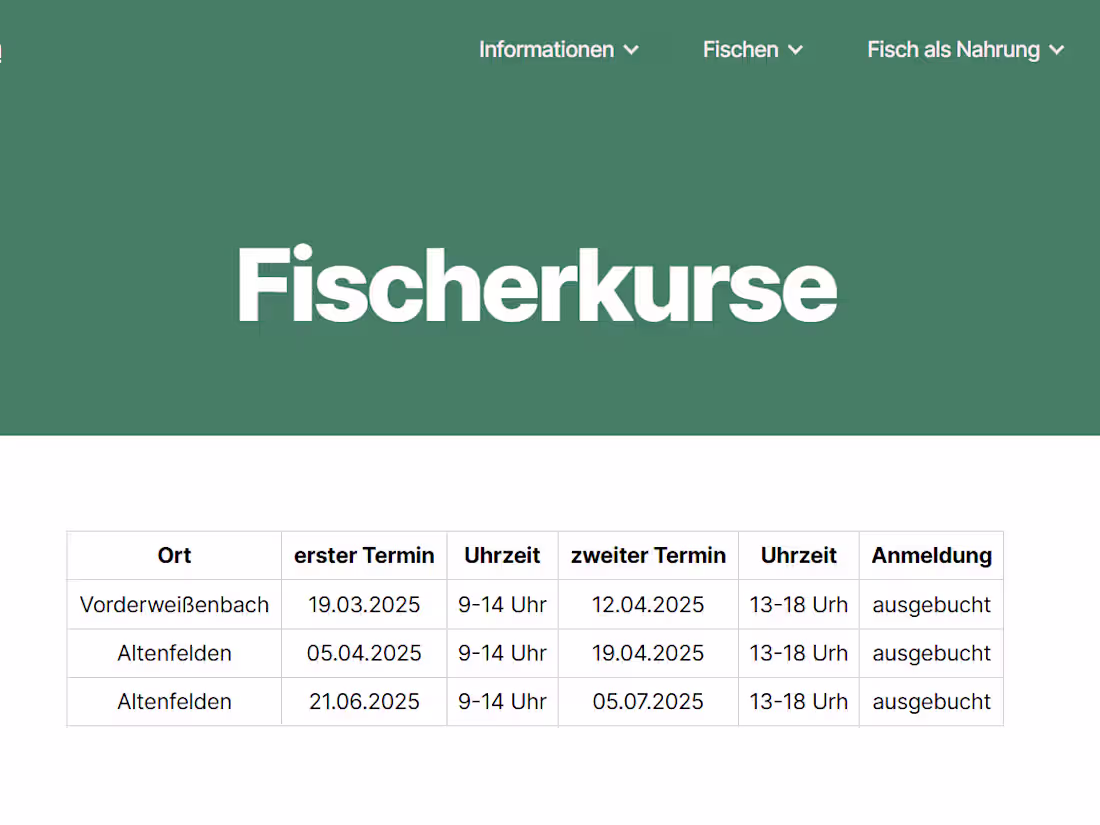
Task: Click ausgebucht in the Vorderweißenbach row
Action: pyautogui.click(x=932, y=605)
